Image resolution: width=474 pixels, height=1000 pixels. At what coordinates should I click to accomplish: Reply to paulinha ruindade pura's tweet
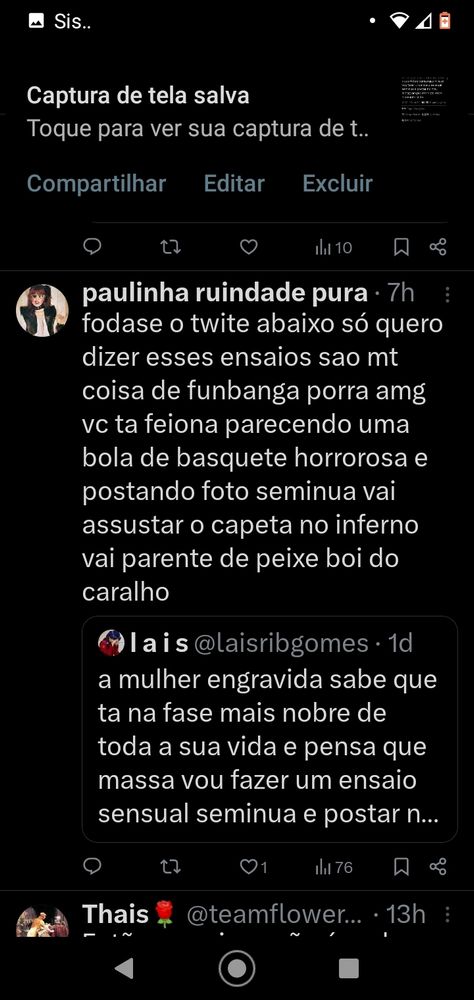click(x=93, y=866)
